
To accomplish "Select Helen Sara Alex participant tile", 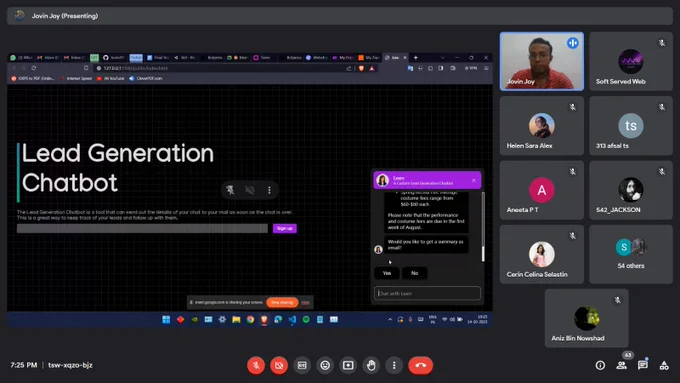I will [x=542, y=125].
